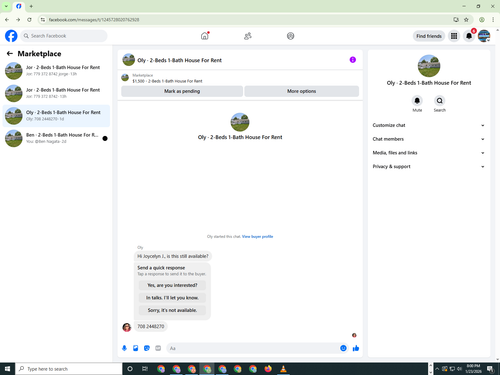Click 'Hi Joycelyn J., is this still available?' message
The height and width of the screenshot is (375, 500).
coord(173,256)
